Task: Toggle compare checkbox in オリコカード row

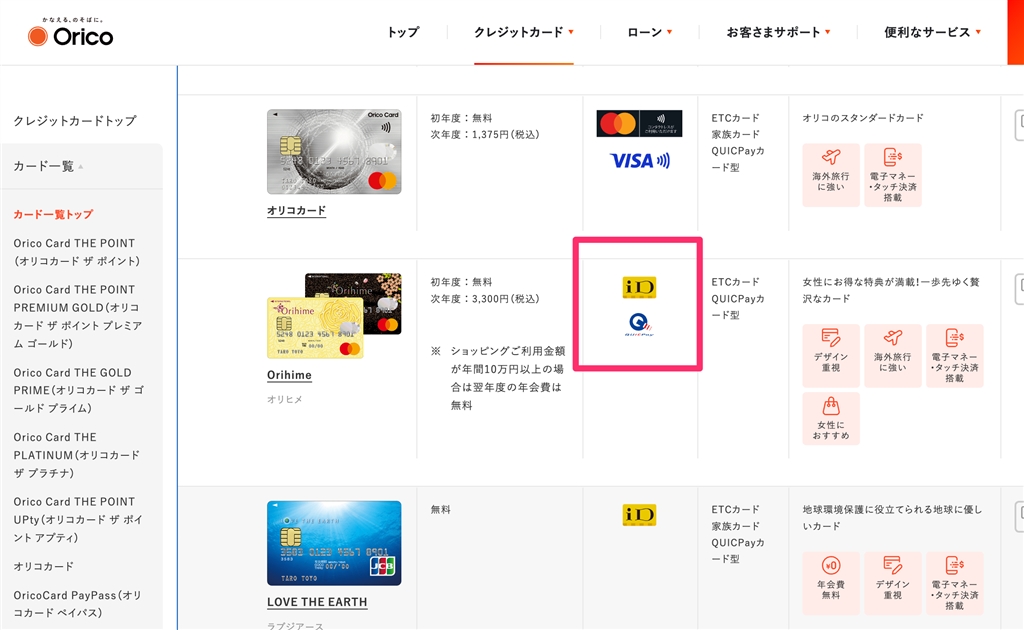Action: point(1019,126)
